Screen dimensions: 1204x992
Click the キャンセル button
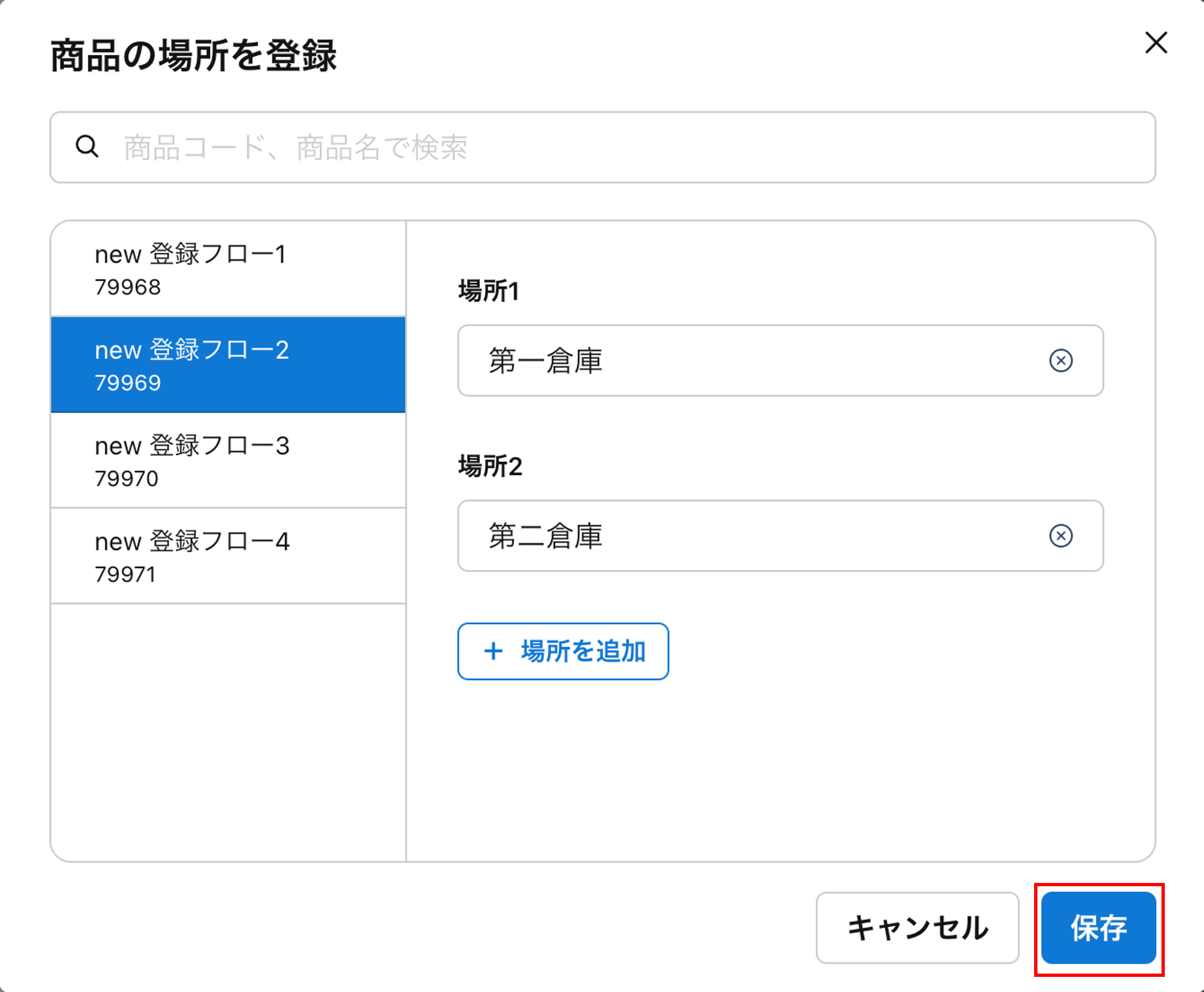(x=918, y=928)
